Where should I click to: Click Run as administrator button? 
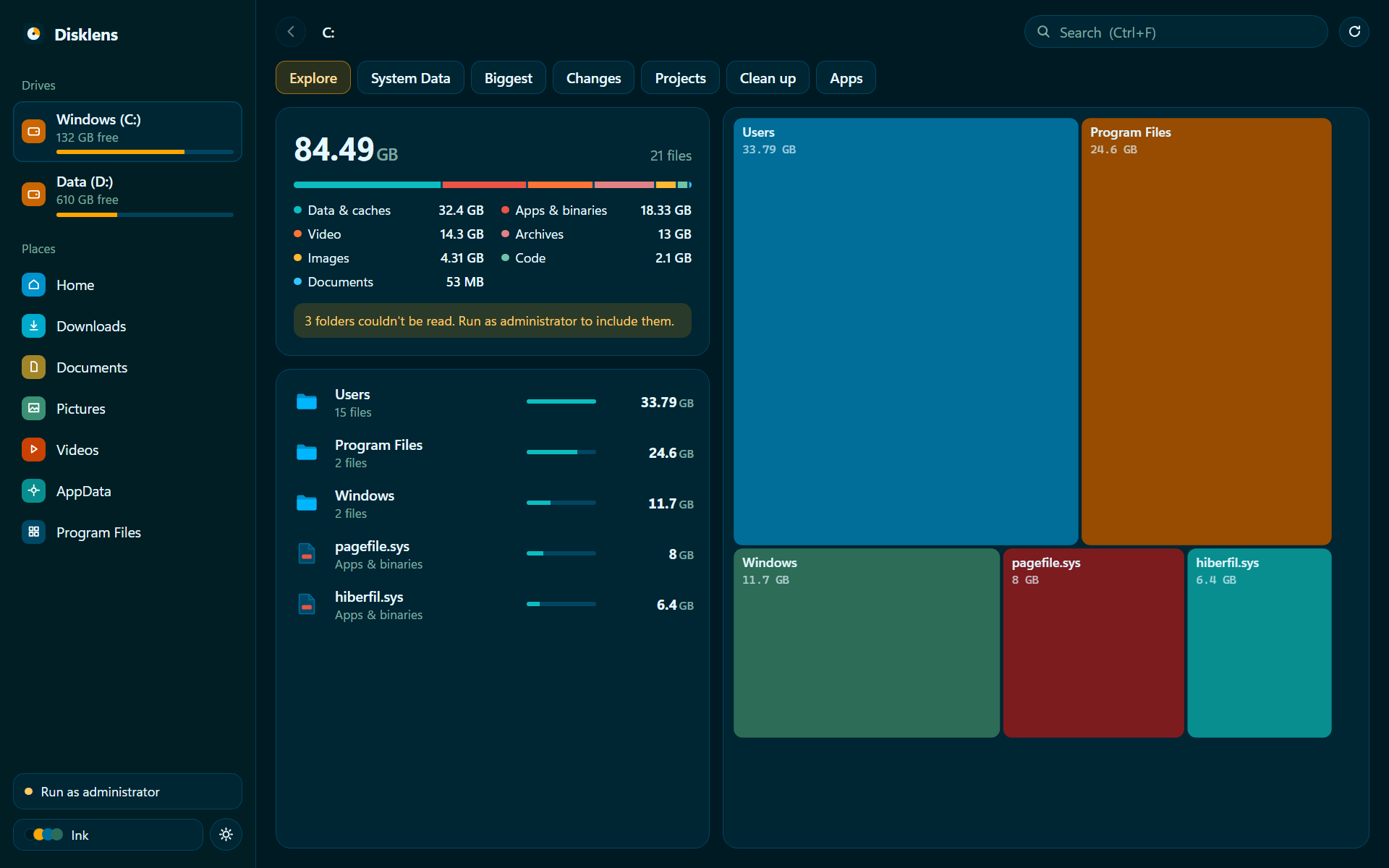click(127, 792)
